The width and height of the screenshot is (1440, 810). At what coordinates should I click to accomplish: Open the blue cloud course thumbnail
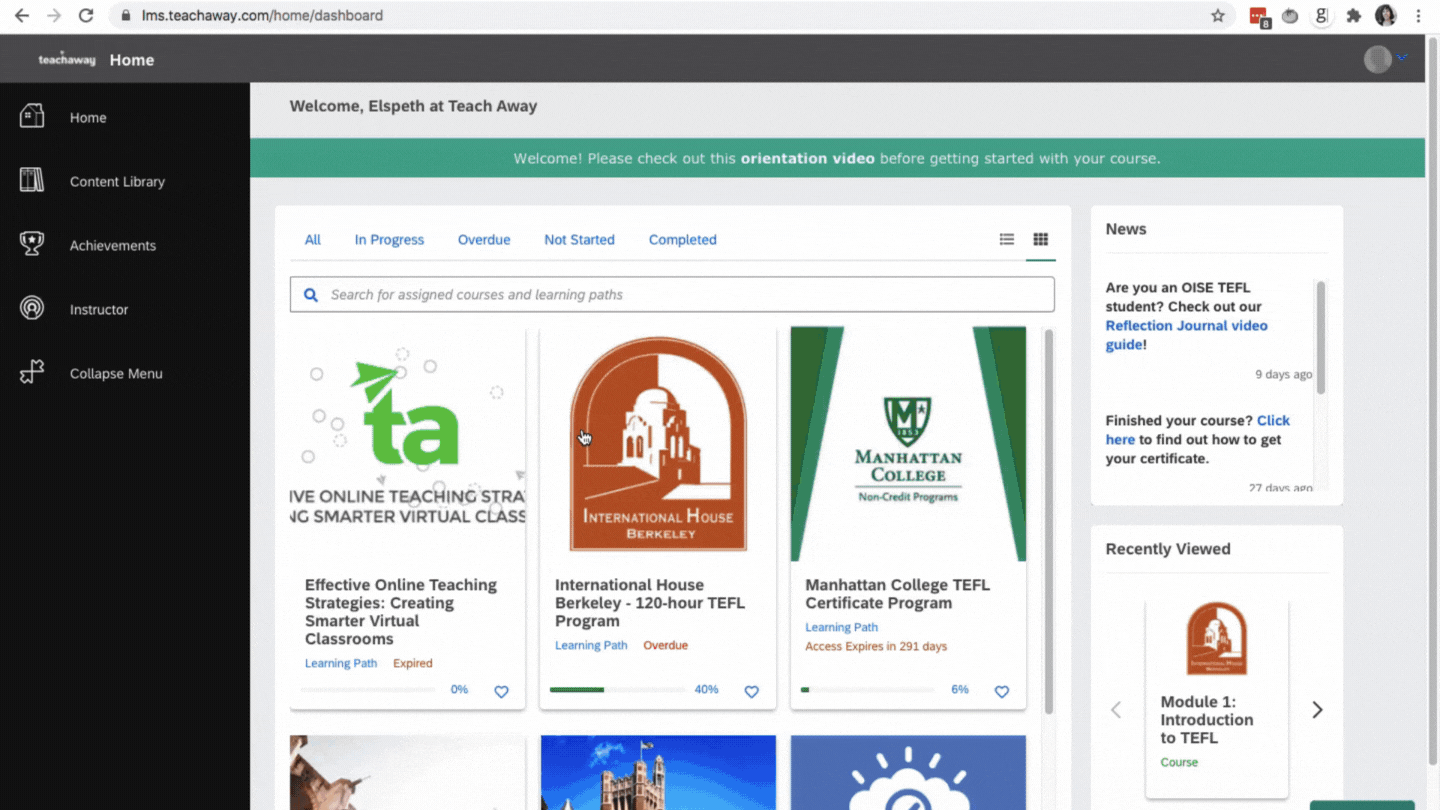pyautogui.click(x=908, y=773)
